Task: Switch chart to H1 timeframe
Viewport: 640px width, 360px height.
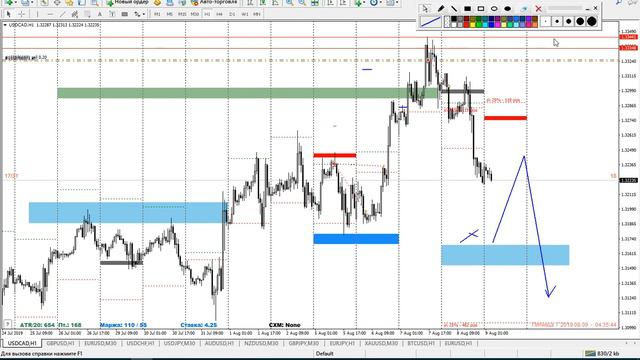Action: pos(207,14)
